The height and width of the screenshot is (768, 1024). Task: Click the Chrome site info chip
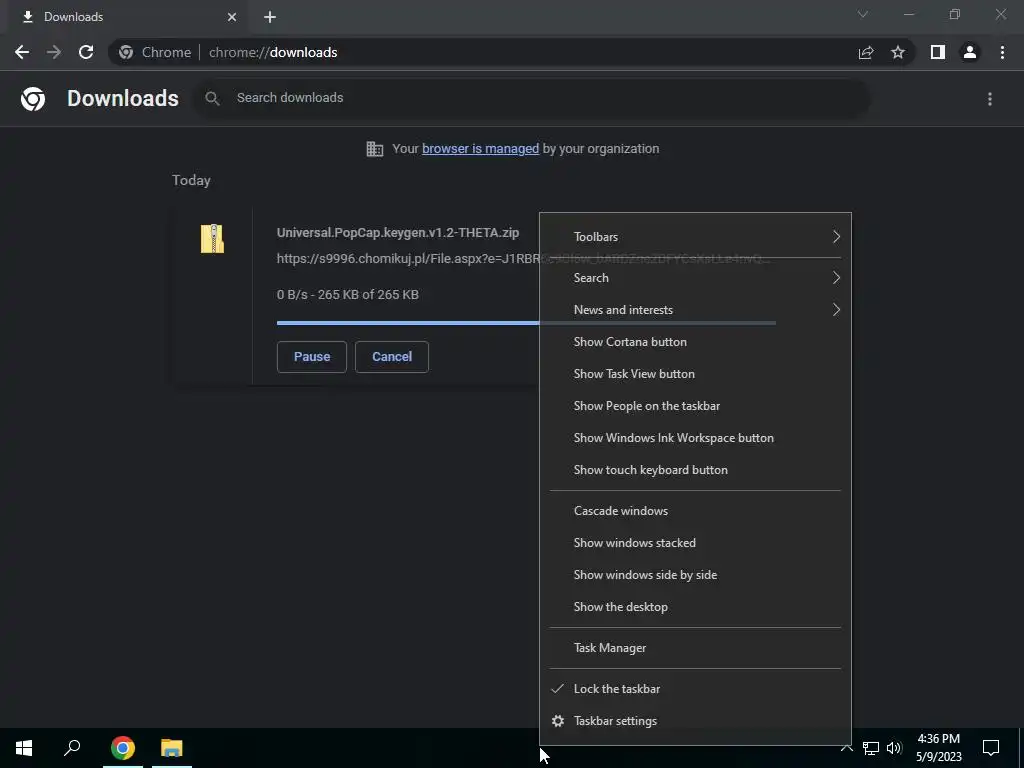click(x=155, y=52)
